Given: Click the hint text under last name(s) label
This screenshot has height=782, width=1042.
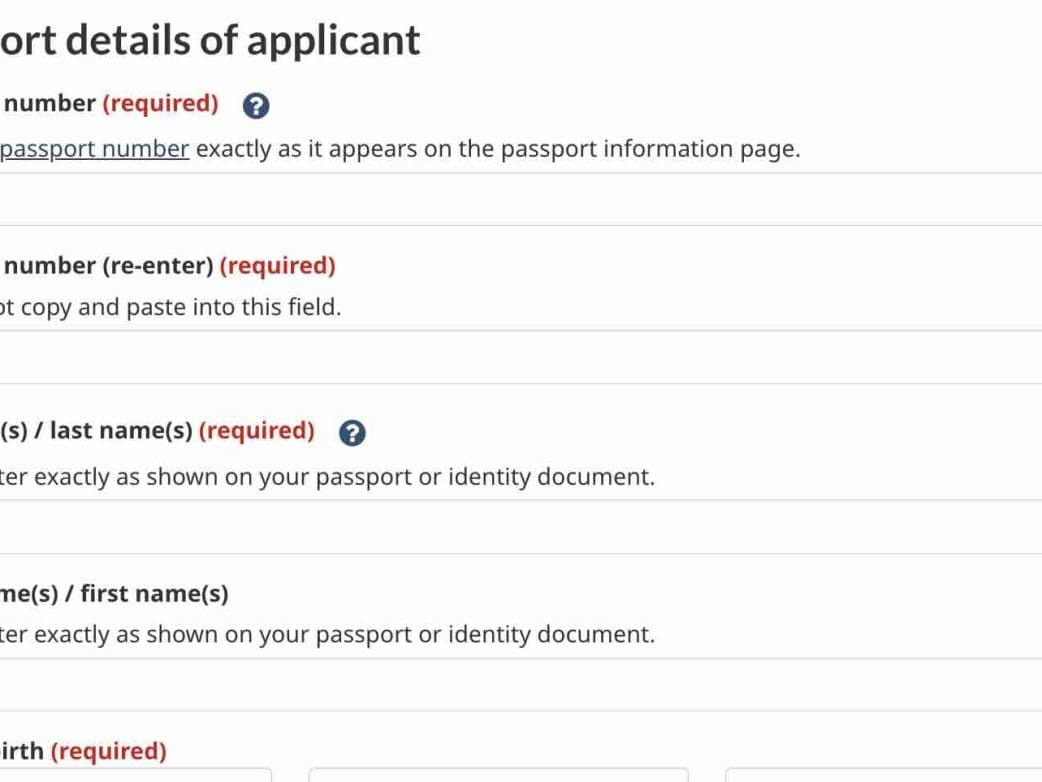Looking at the screenshot, I should 327,477.
